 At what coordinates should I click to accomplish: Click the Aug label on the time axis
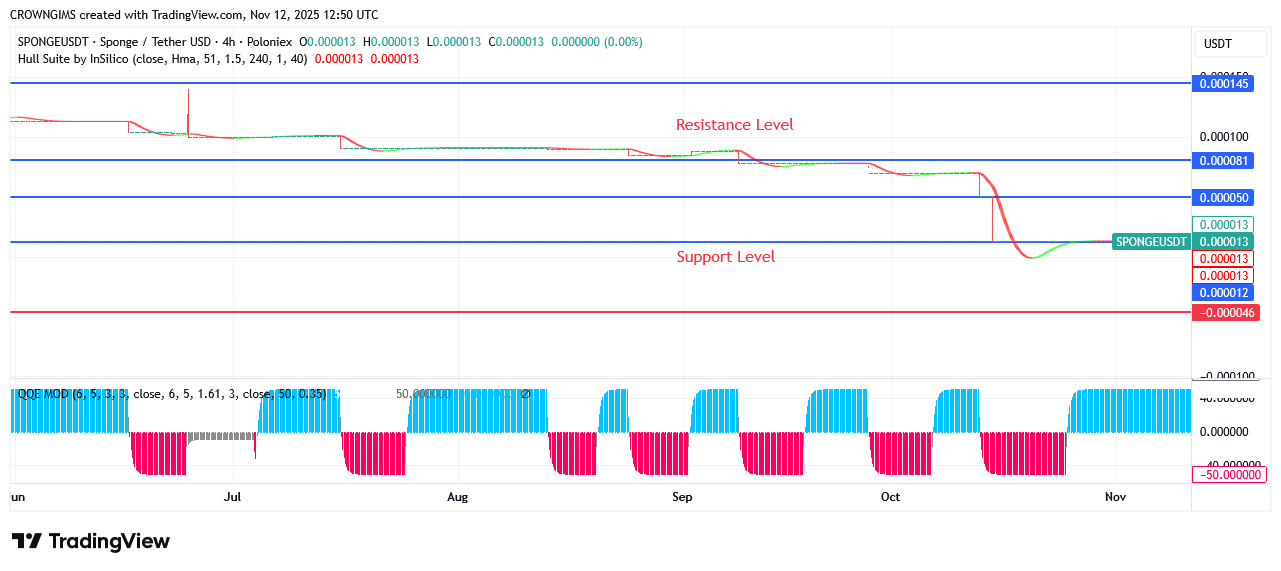pos(457,496)
